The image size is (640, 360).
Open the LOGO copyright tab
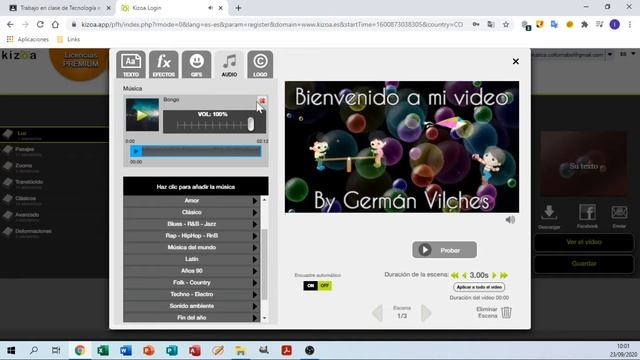pyautogui.click(x=260, y=64)
